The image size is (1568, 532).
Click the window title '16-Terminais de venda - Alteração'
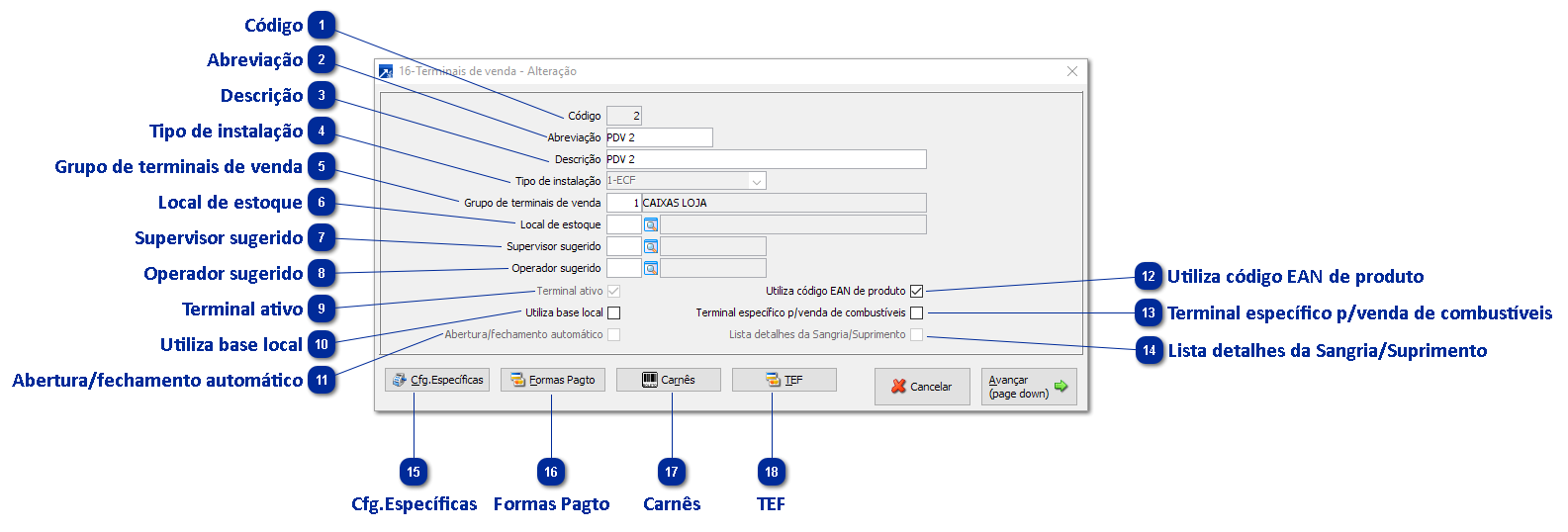pos(488,71)
